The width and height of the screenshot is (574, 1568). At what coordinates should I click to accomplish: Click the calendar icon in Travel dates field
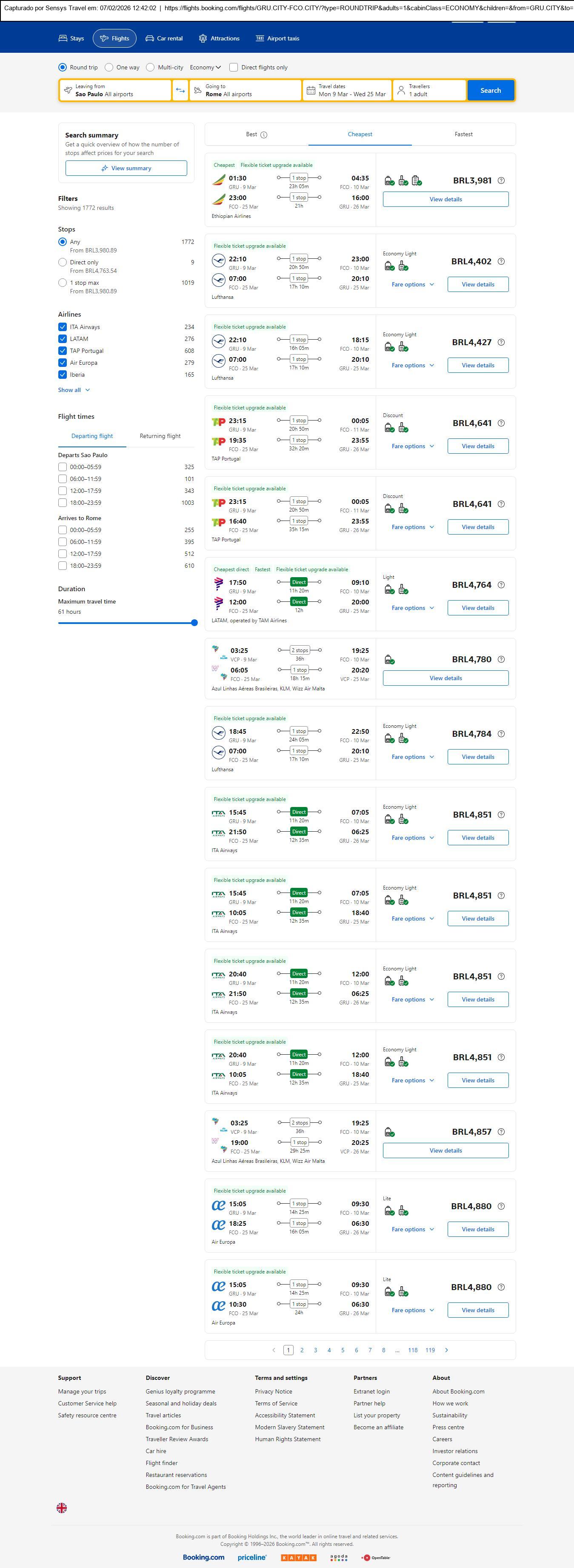pos(311,91)
